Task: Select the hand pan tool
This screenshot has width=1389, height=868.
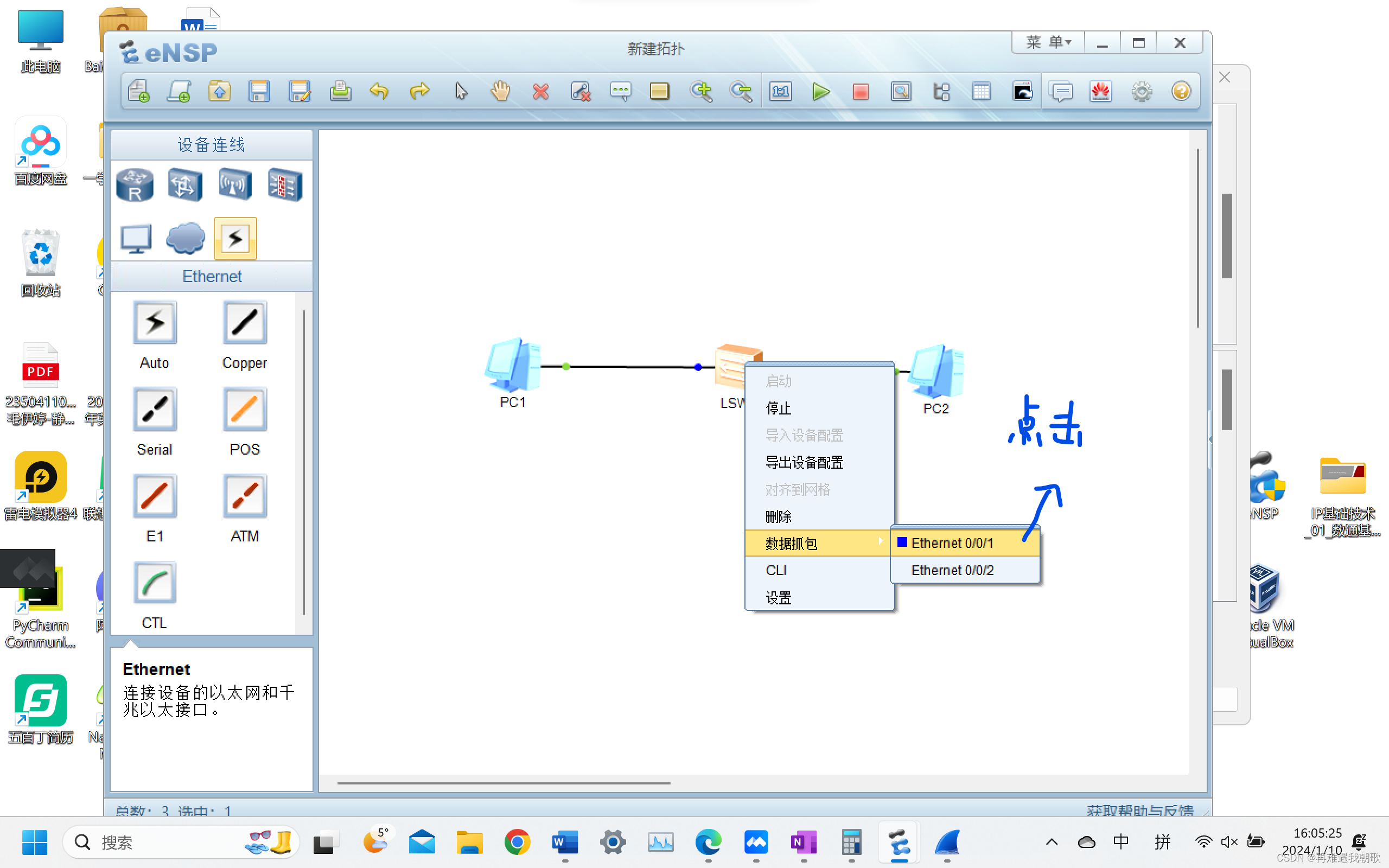Action: [500, 91]
